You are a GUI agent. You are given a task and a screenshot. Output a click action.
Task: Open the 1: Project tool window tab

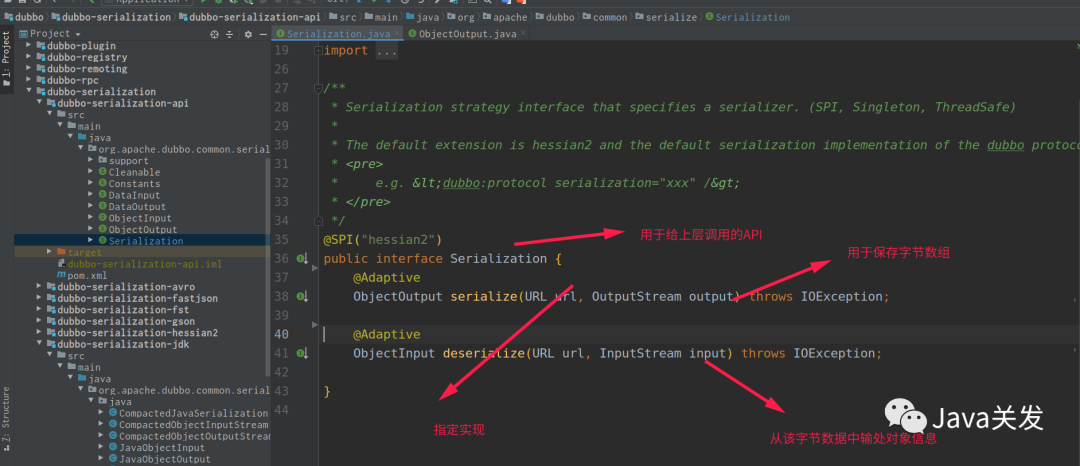[x=6, y=59]
